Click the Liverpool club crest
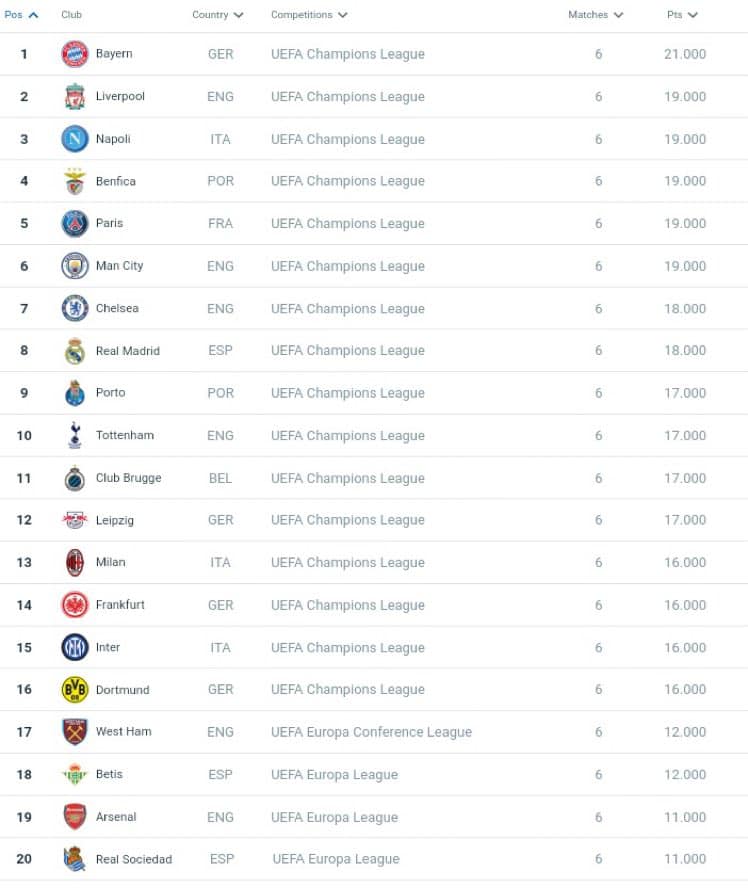 click(x=74, y=96)
